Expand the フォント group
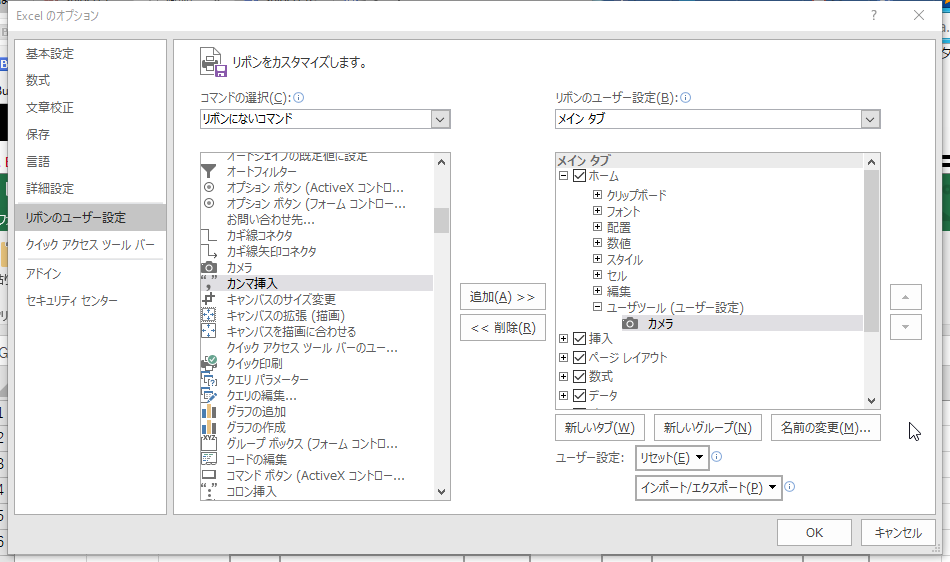 [597, 211]
